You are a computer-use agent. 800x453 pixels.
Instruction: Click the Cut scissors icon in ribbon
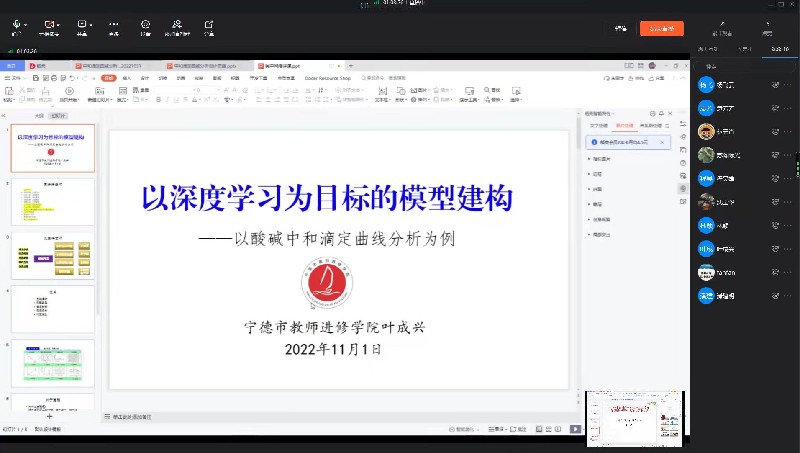pos(22,90)
